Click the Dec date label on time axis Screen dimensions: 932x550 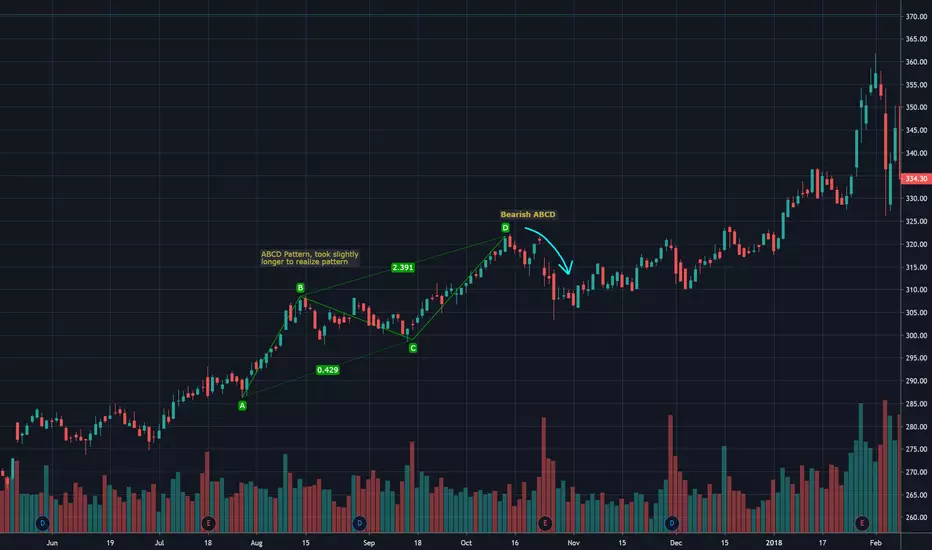(x=676, y=543)
